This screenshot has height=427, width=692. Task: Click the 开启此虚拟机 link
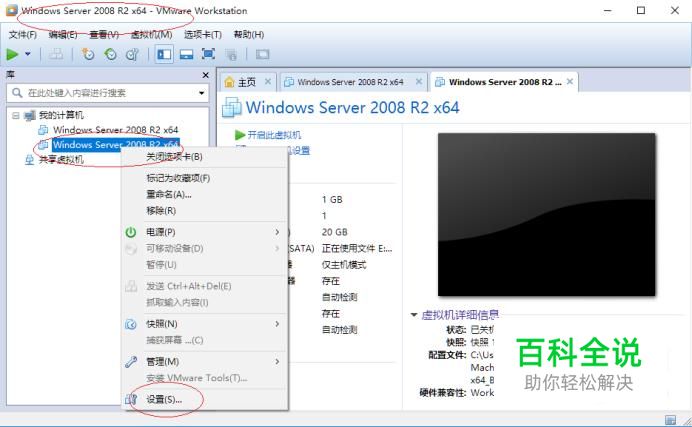(274, 135)
